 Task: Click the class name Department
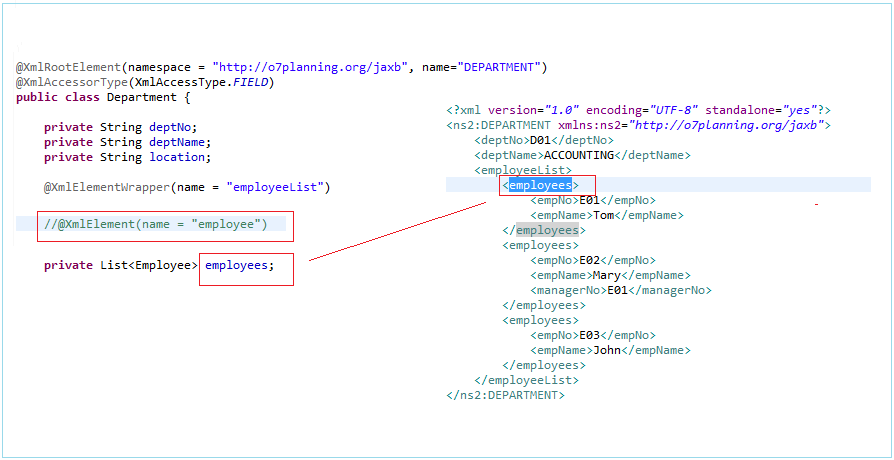pos(142,97)
